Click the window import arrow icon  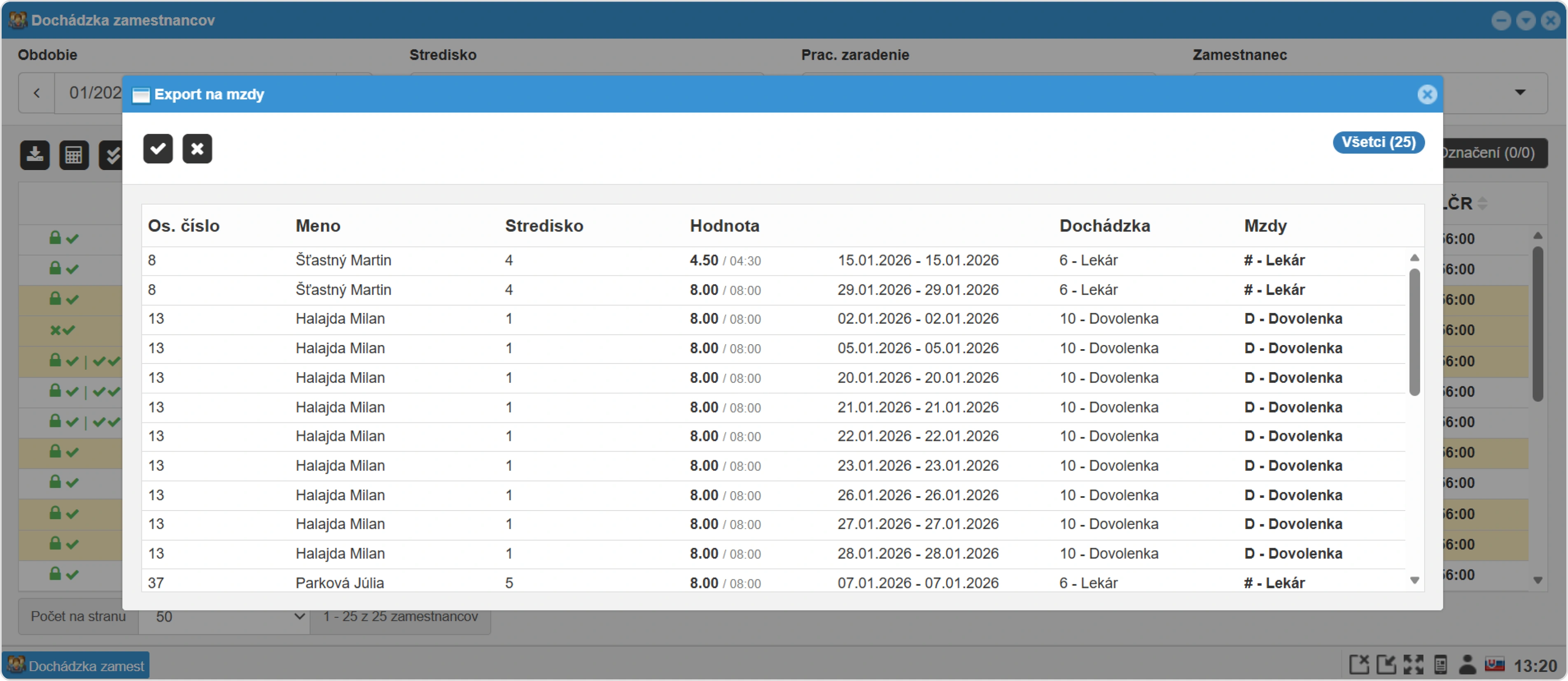point(1386,664)
